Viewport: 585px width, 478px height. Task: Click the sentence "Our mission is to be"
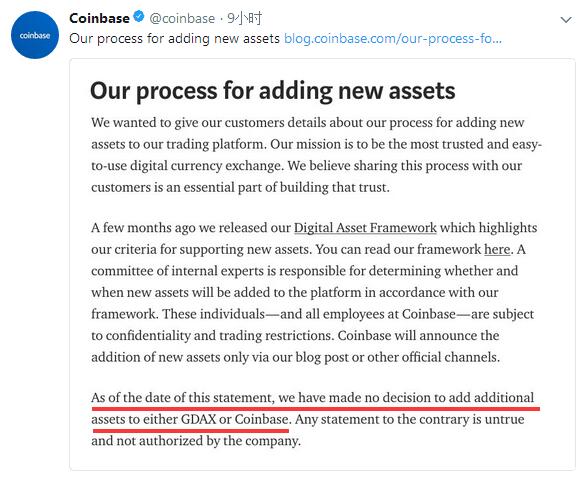[x=406, y=144]
